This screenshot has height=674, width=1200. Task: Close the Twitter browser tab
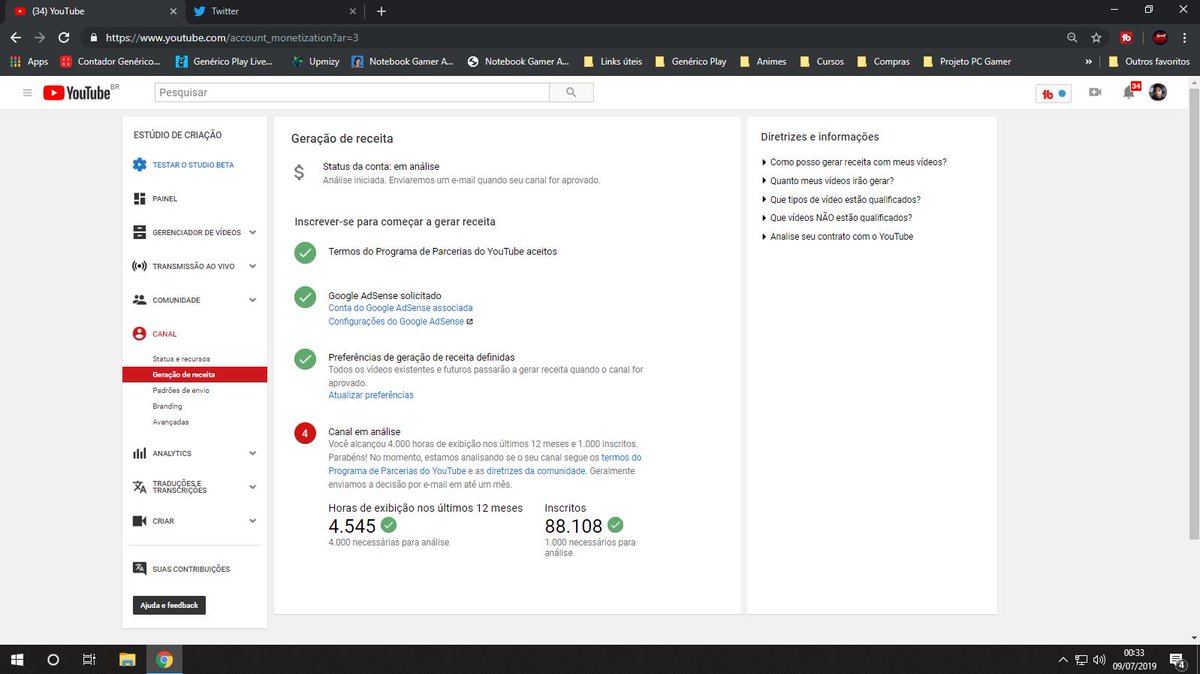click(x=352, y=11)
